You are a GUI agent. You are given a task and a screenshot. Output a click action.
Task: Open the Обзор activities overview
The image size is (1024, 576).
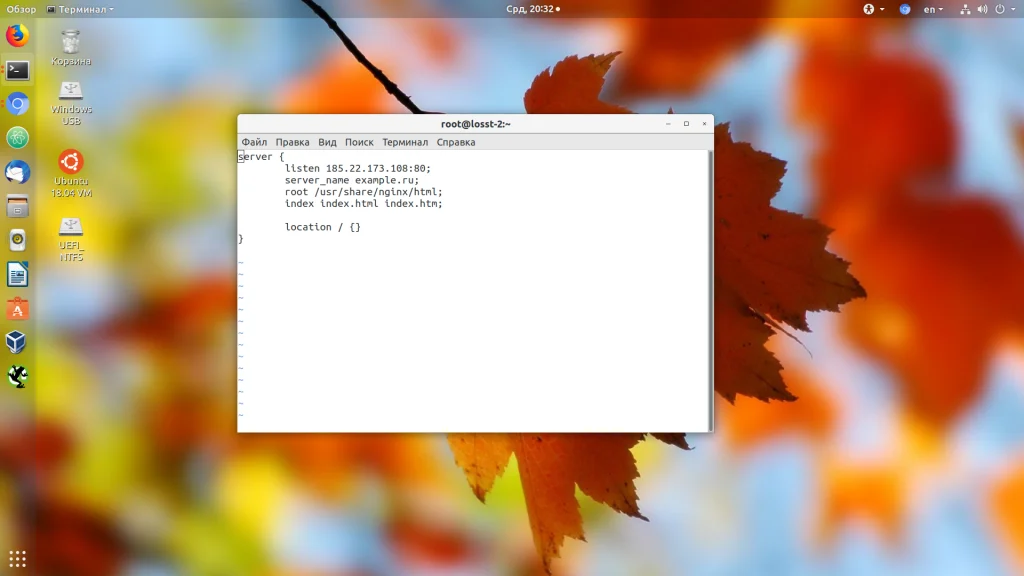pyautogui.click(x=22, y=9)
